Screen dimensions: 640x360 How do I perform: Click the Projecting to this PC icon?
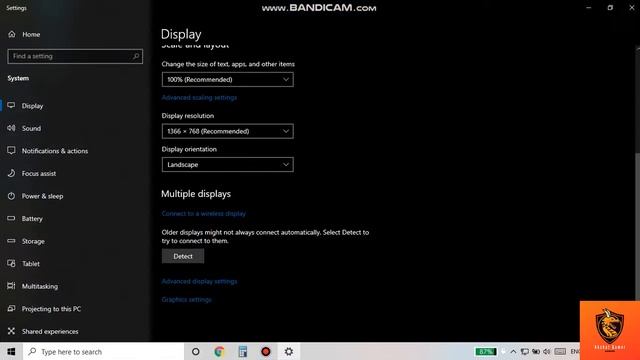tap(11, 309)
